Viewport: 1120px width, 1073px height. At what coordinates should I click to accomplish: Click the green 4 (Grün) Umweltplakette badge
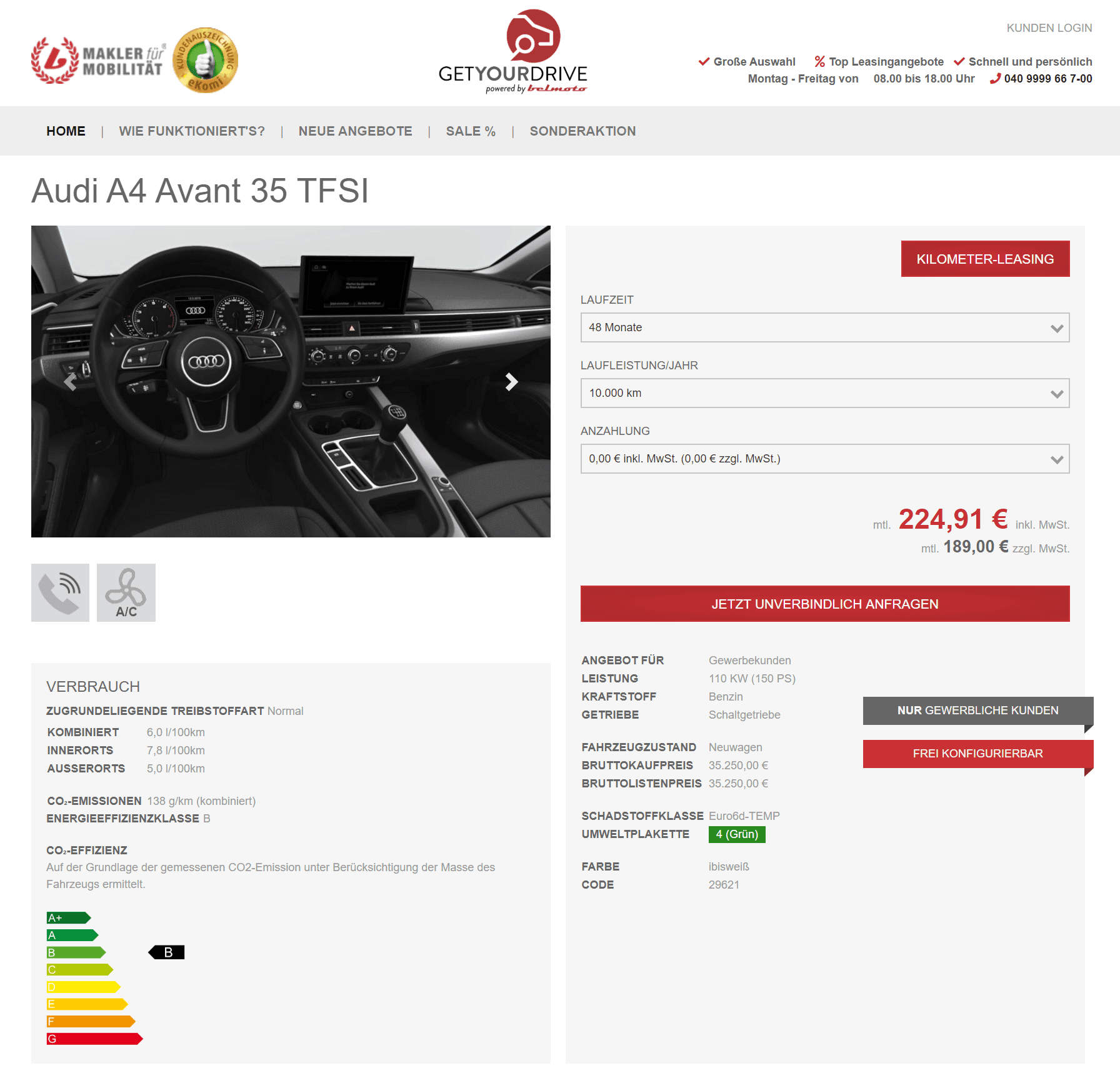(x=737, y=834)
